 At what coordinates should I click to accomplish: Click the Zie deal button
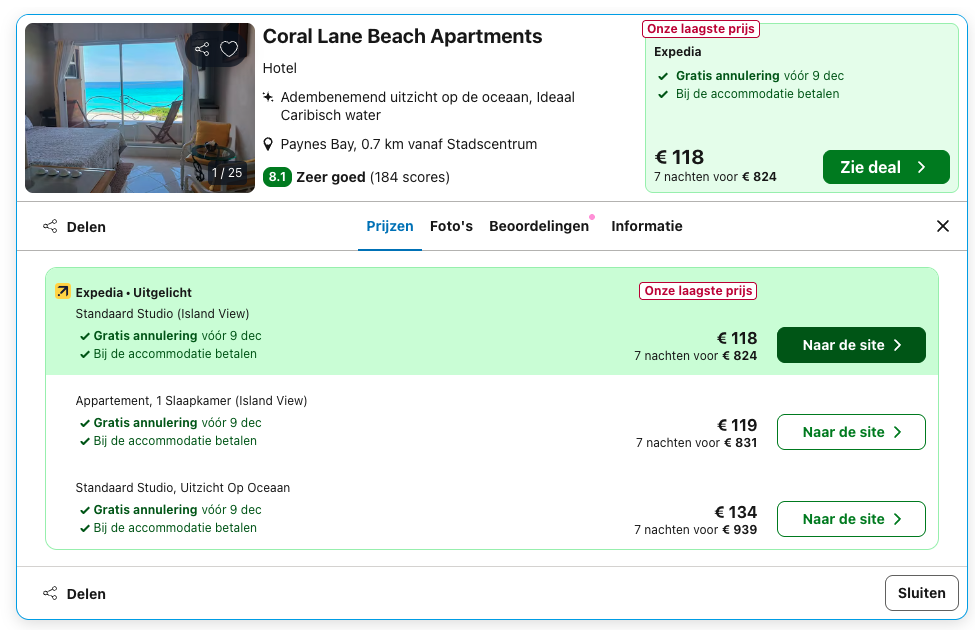click(x=886, y=167)
